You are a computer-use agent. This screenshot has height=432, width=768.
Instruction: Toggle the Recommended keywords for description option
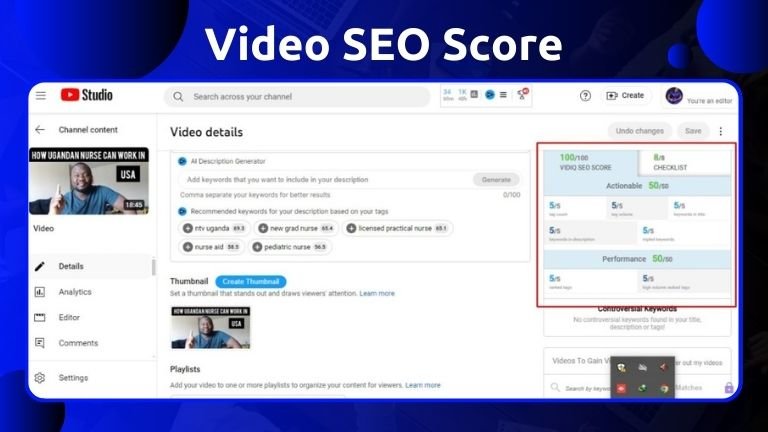point(182,211)
